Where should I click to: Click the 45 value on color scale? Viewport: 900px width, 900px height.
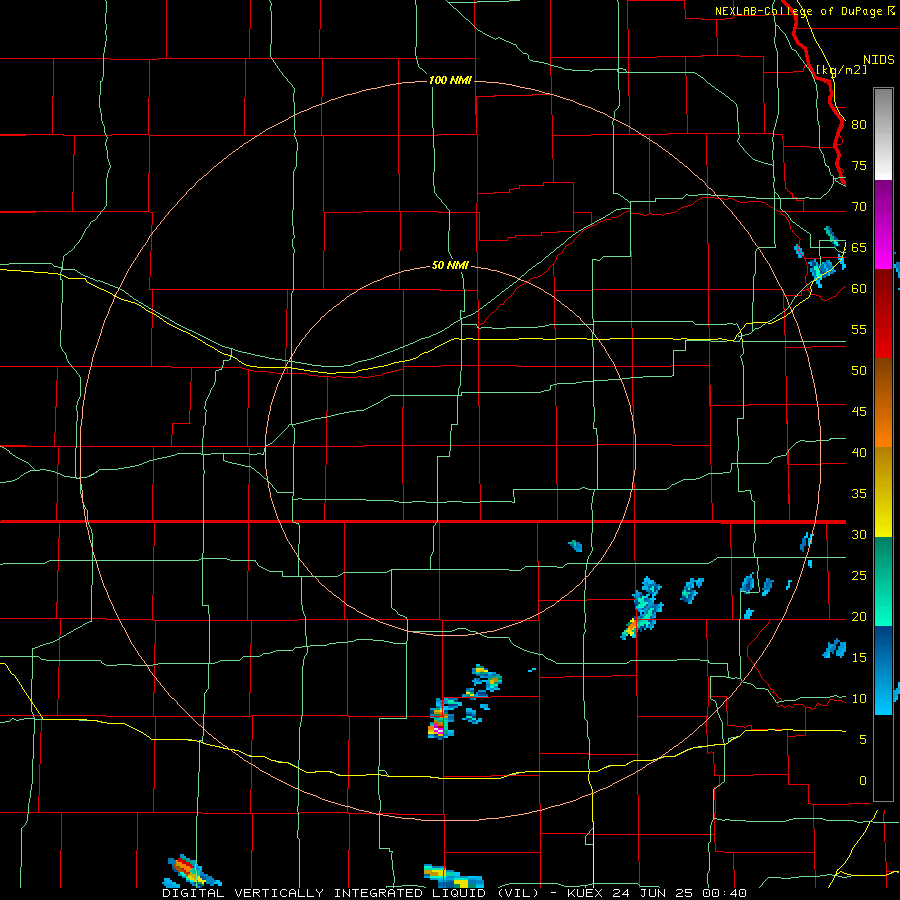click(x=859, y=412)
